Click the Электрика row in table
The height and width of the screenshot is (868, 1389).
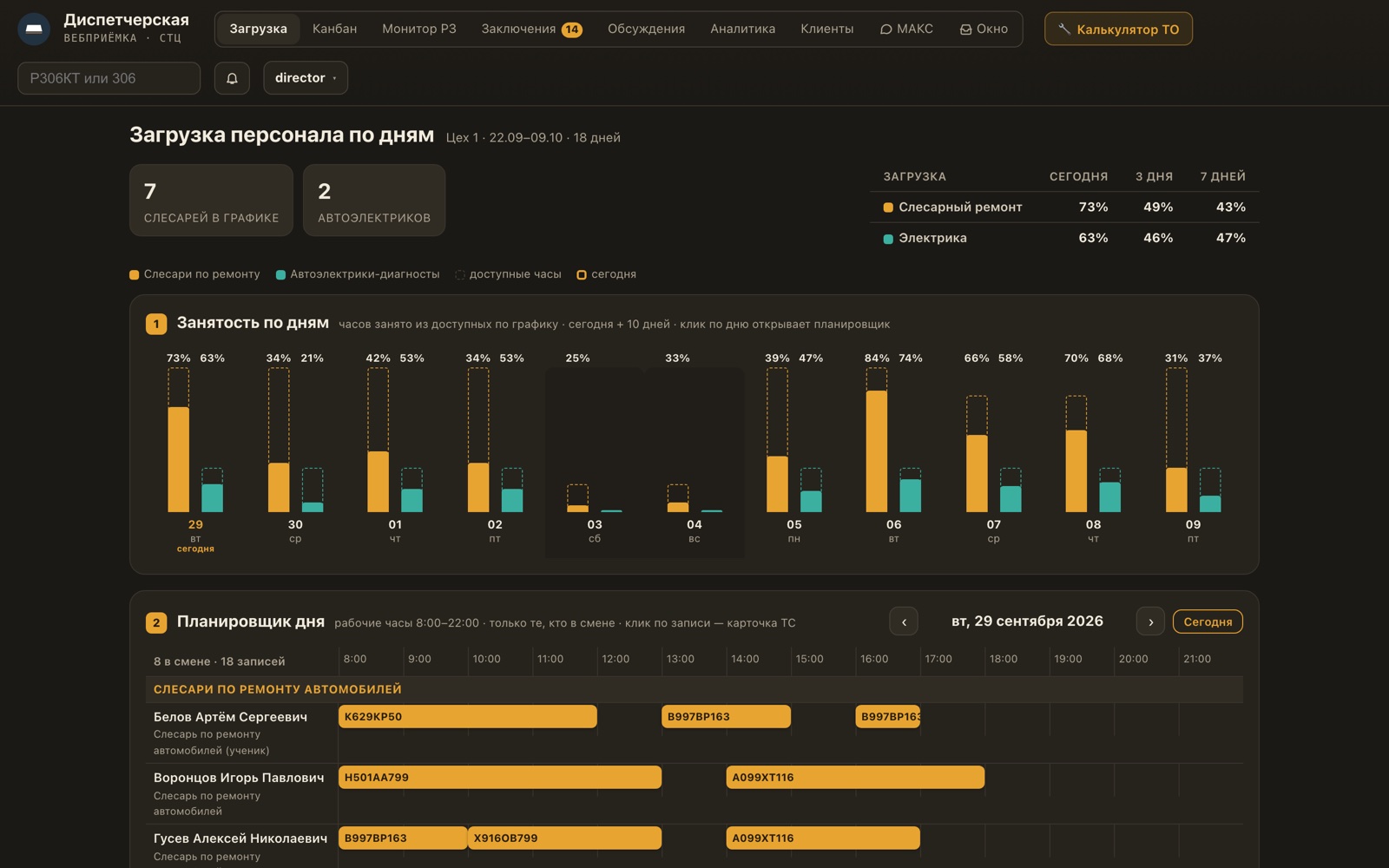1064,238
